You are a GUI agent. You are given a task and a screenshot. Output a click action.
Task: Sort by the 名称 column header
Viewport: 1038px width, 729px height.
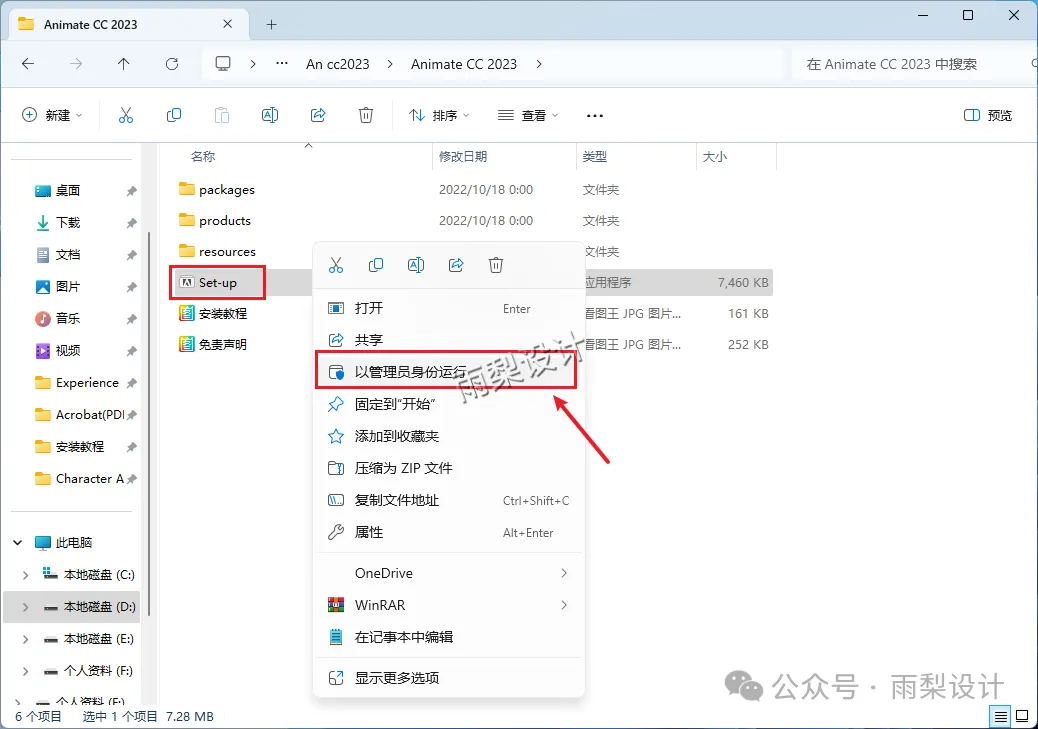[203, 157]
